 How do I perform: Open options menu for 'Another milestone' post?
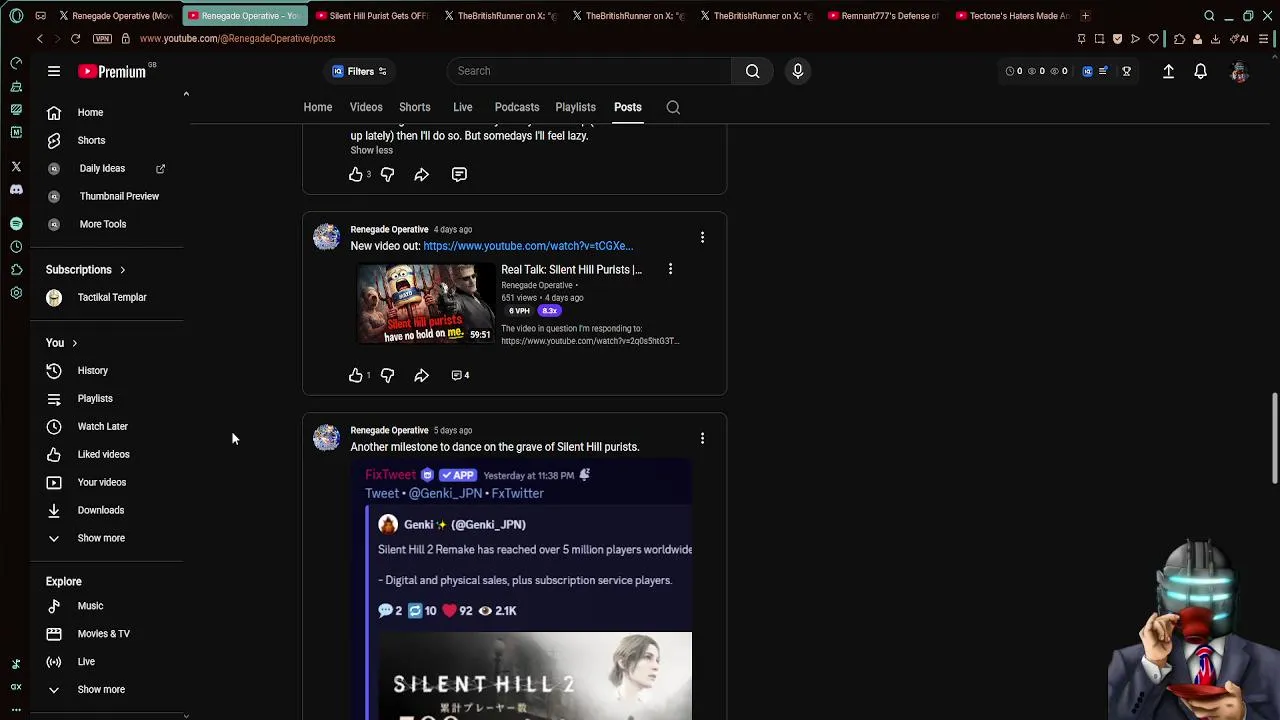pyautogui.click(x=702, y=438)
